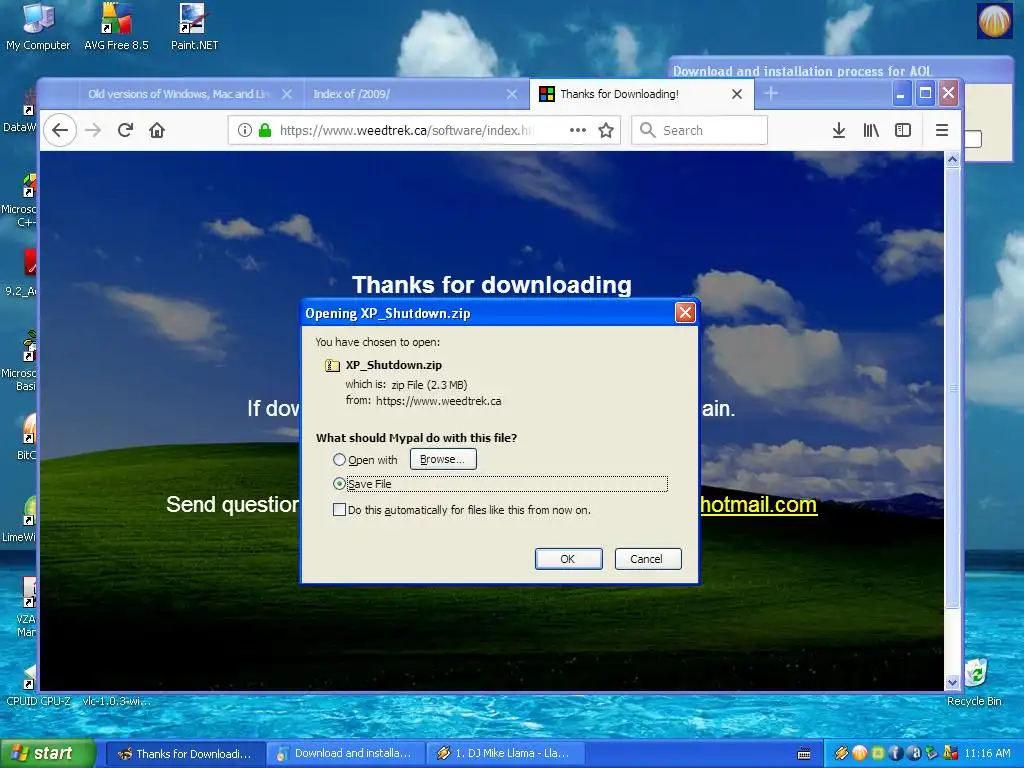The image size is (1024, 768).
Task: Show site information via the info icon
Action: tap(244, 130)
